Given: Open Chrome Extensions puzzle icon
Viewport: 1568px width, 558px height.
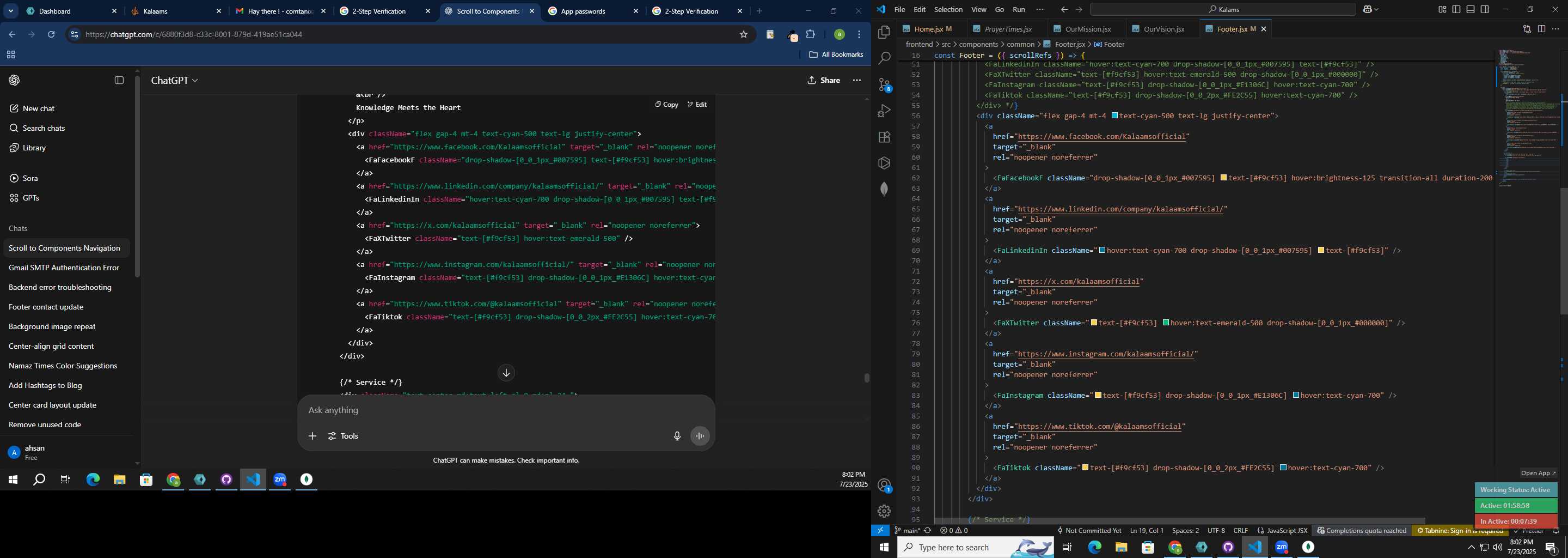Looking at the screenshot, I should (810, 35).
